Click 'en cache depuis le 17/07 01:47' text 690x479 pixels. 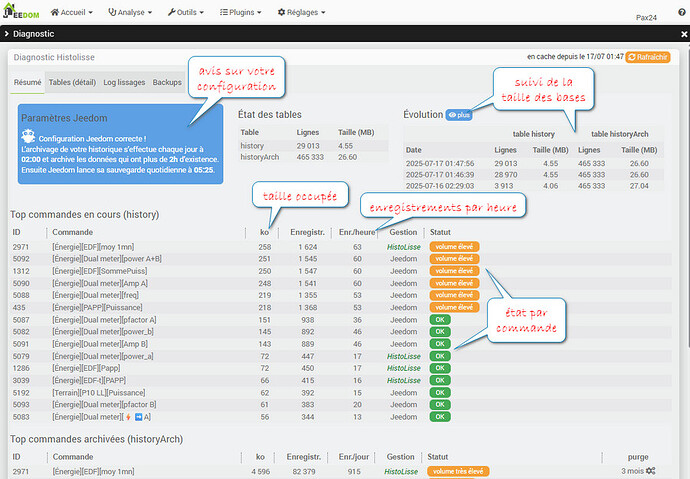575,57
